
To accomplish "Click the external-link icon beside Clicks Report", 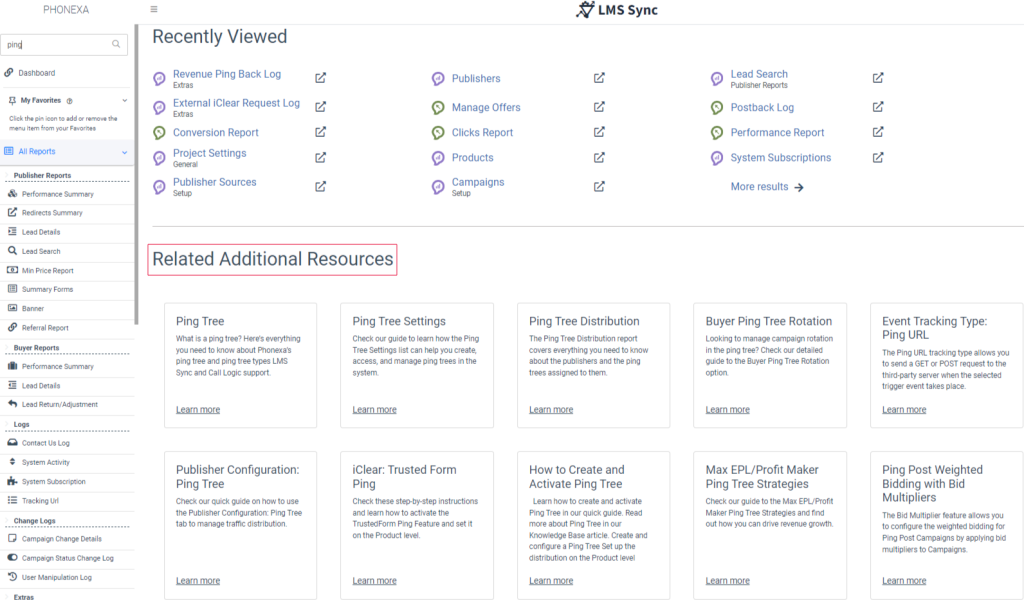I will [x=600, y=133].
